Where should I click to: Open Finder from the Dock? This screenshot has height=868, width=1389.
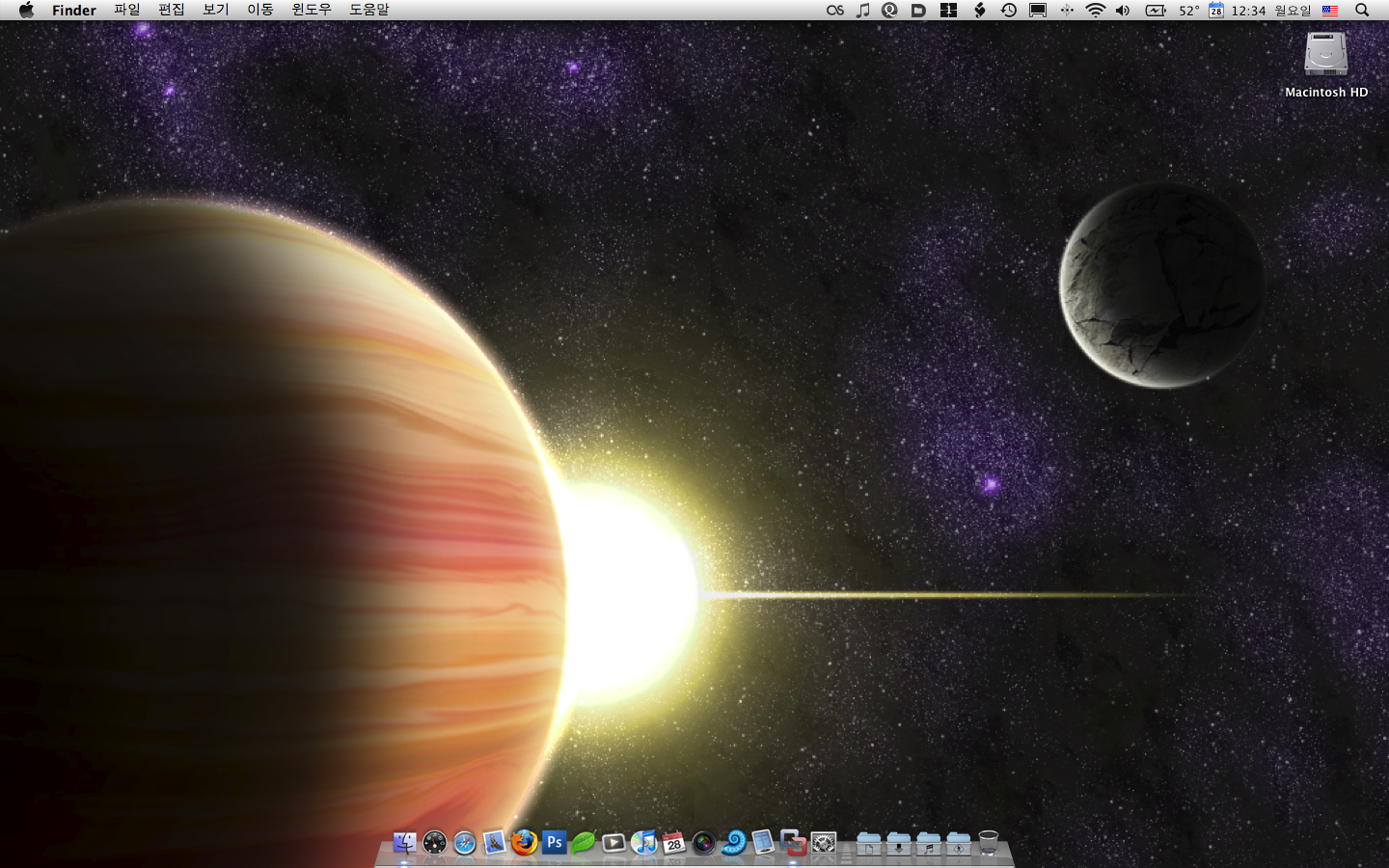click(x=405, y=843)
